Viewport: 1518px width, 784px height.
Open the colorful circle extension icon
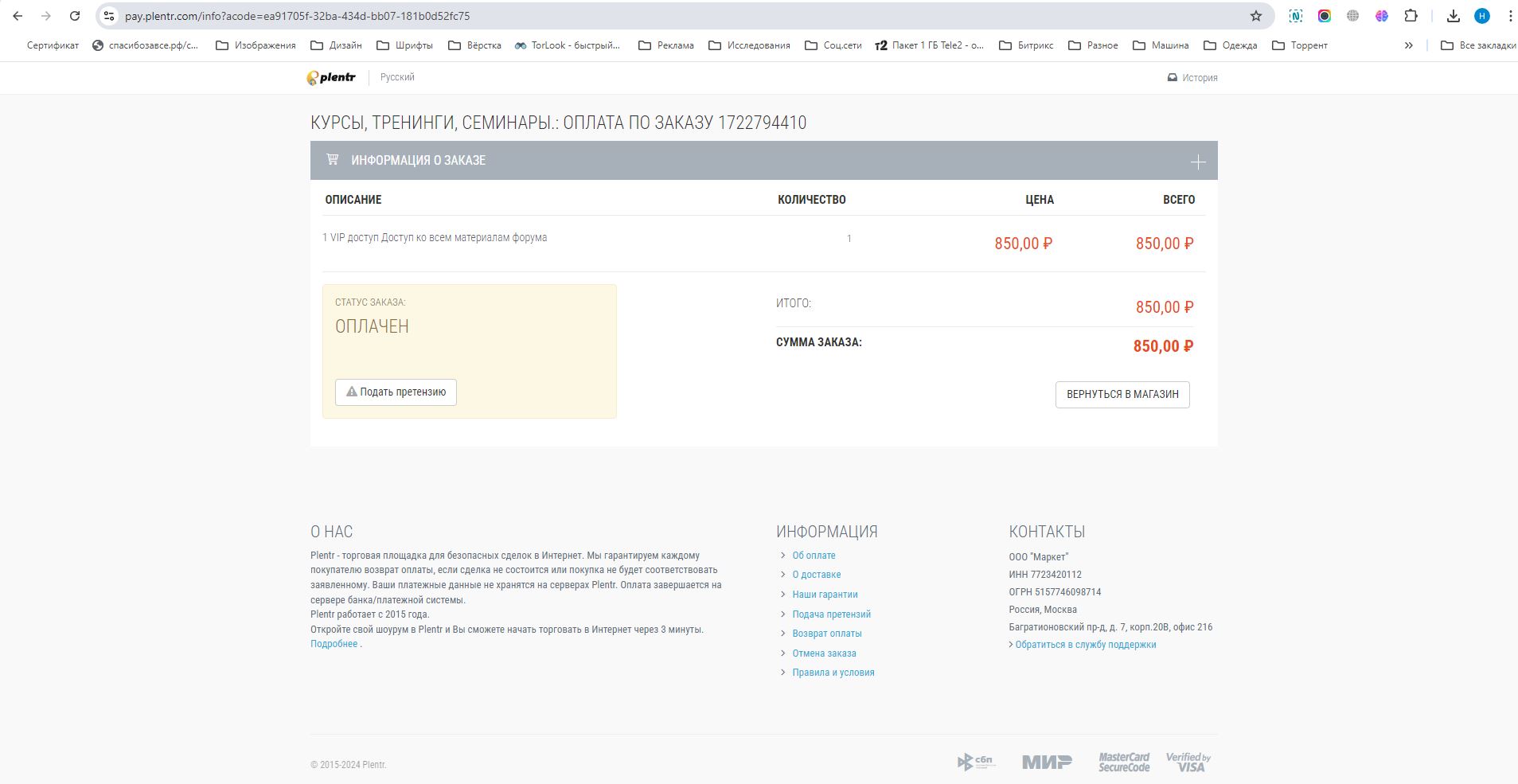pos(1325,16)
